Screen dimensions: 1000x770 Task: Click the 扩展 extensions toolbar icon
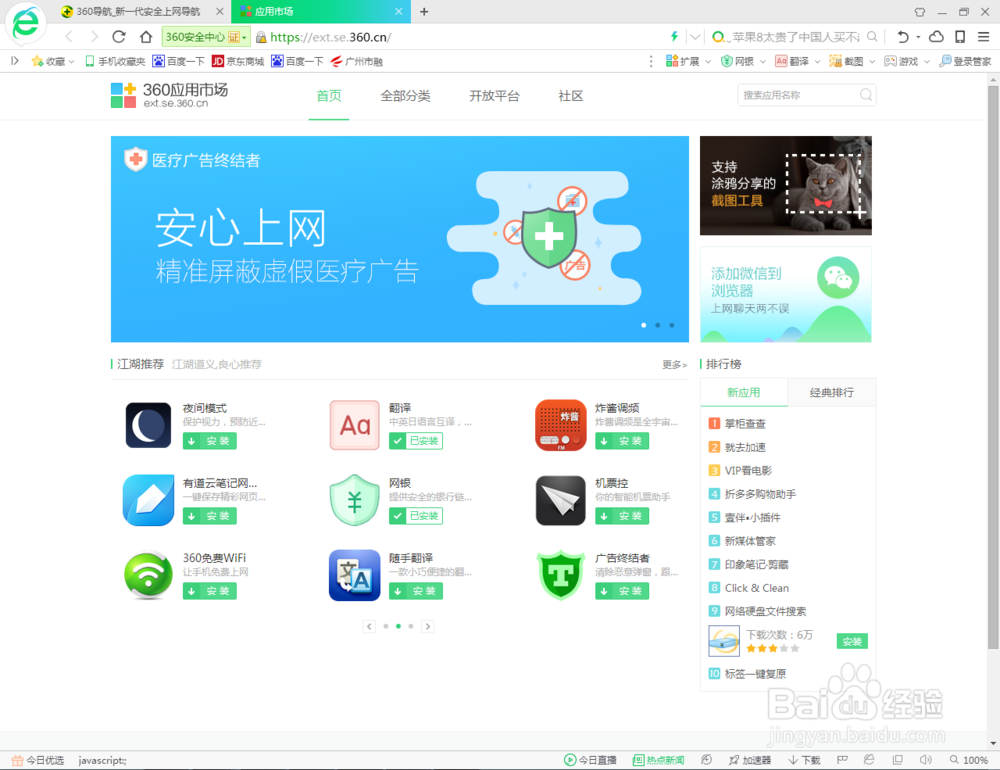coord(682,61)
